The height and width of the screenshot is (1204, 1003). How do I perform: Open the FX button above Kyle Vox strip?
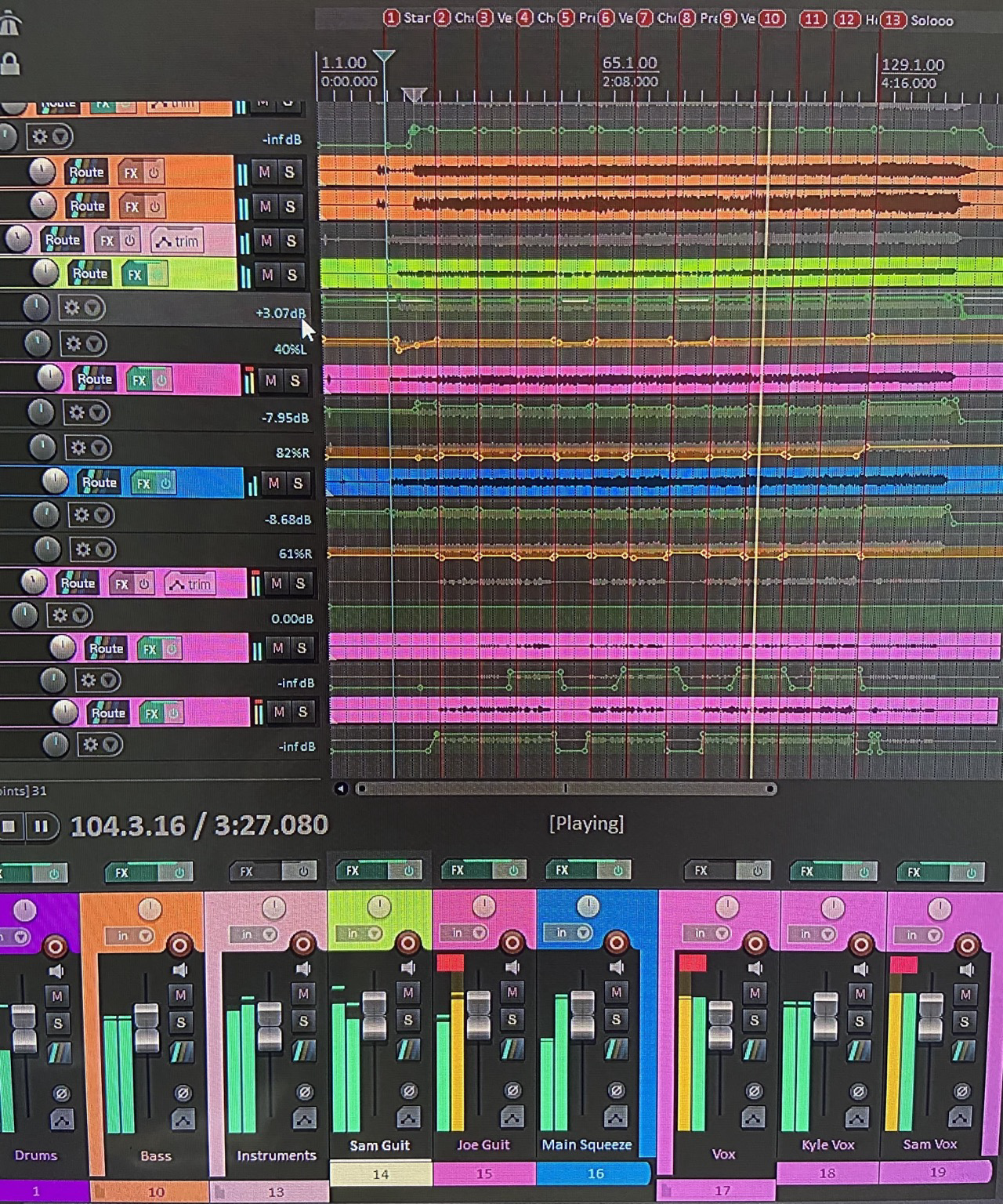click(x=807, y=872)
